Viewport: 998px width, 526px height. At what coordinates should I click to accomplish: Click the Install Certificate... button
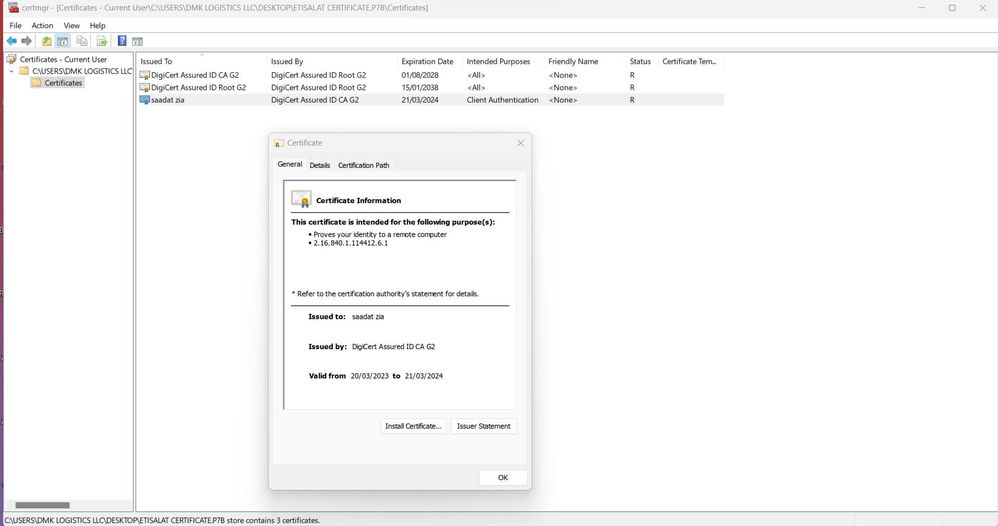pos(413,426)
